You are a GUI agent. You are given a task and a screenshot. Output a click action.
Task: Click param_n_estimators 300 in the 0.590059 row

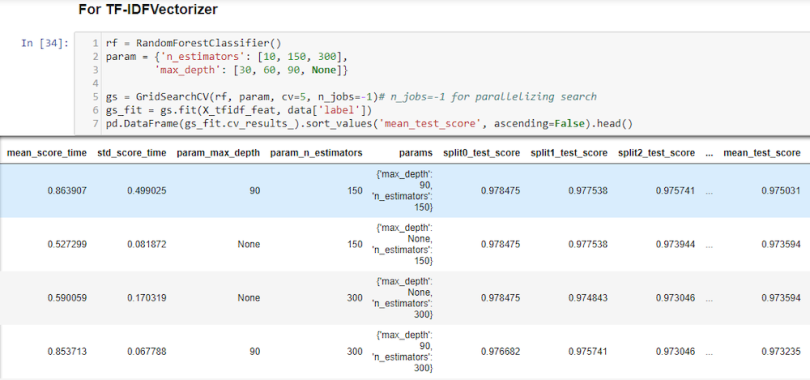355,298
